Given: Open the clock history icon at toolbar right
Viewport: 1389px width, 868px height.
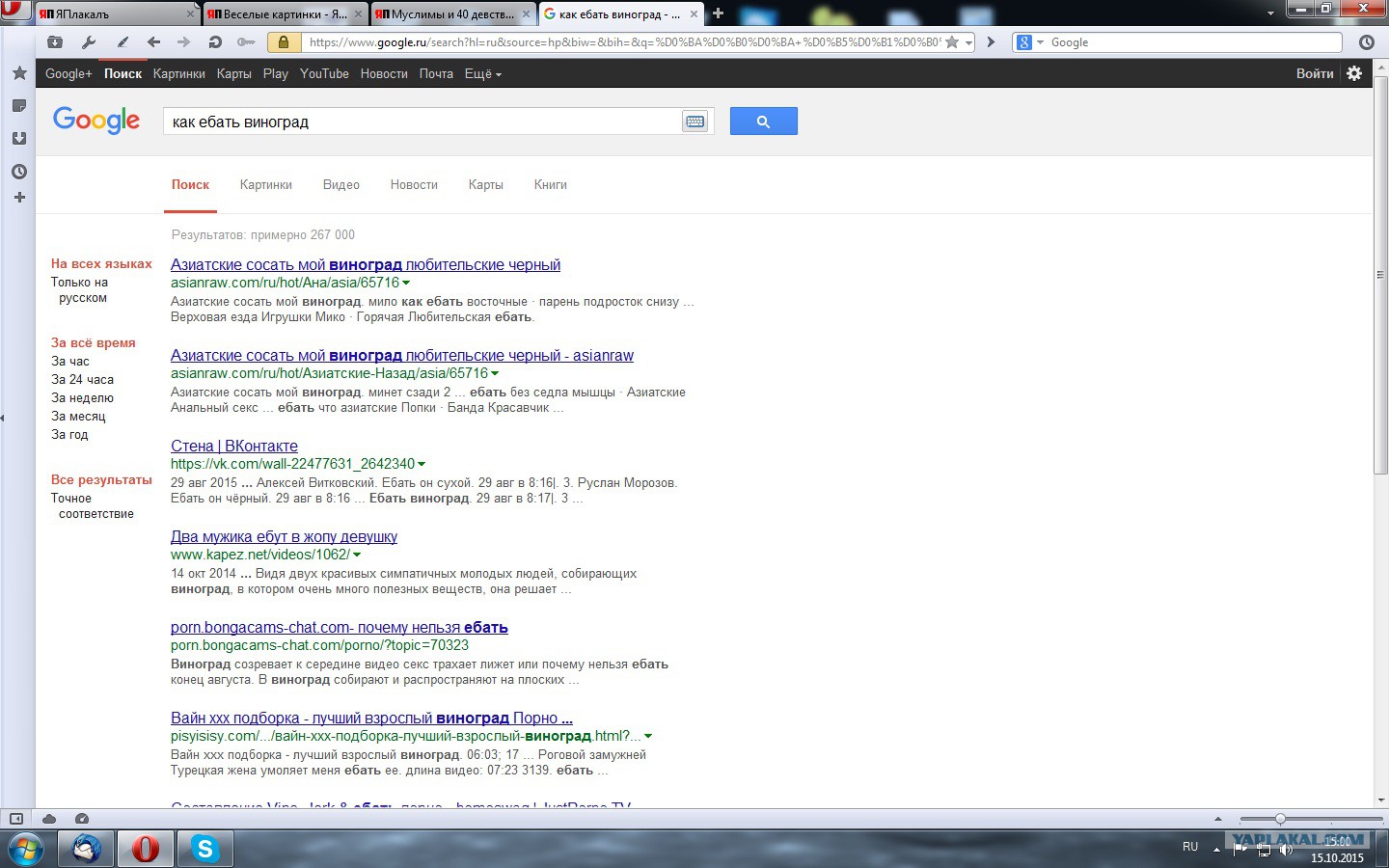Looking at the screenshot, I should [1367, 42].
